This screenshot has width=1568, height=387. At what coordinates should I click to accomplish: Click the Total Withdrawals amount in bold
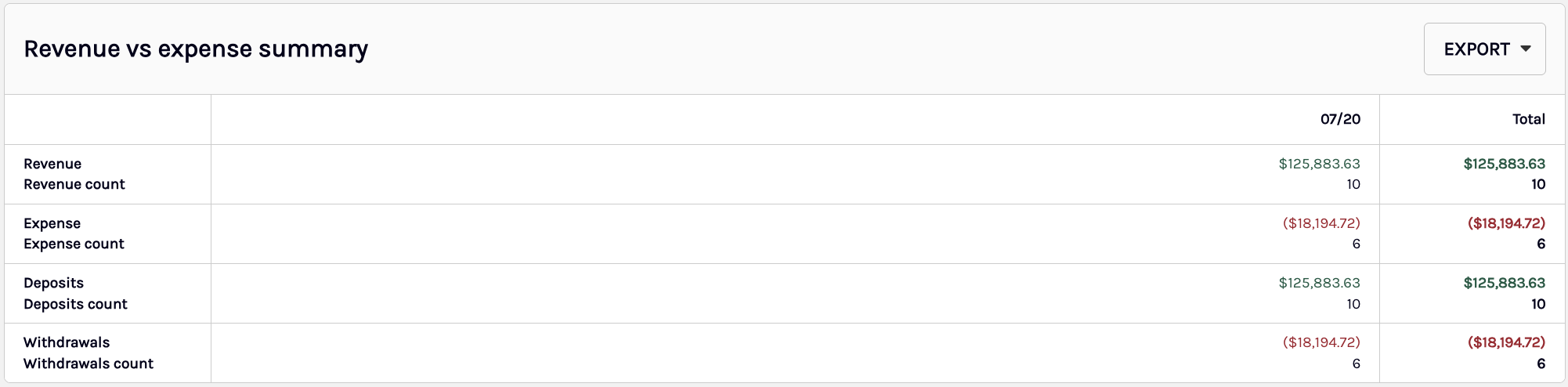(x=1506, y=342)
